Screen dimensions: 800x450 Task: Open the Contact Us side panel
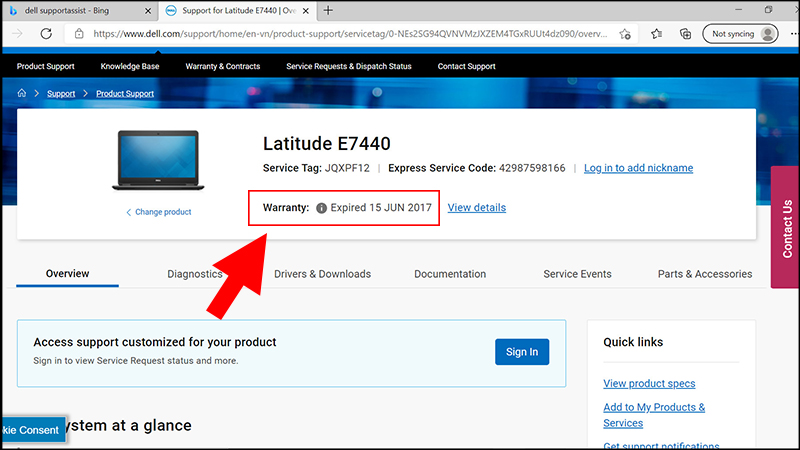tap(786, 229)
